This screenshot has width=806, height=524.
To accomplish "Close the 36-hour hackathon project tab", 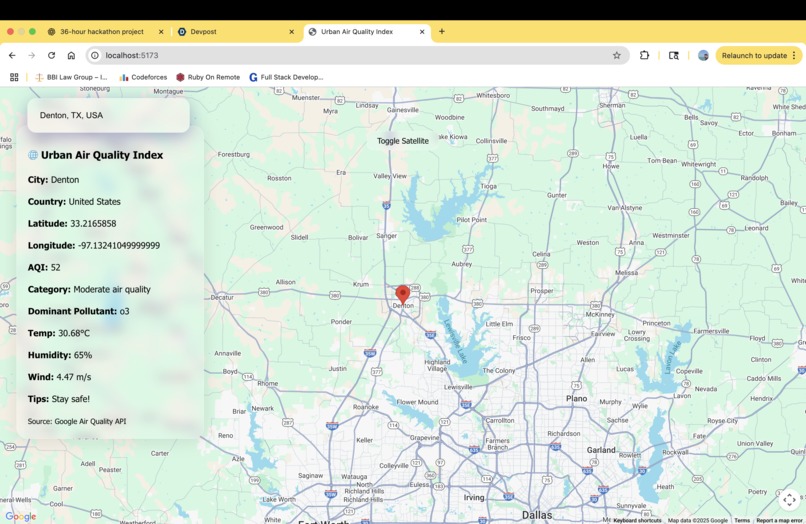I will point(161,32).
